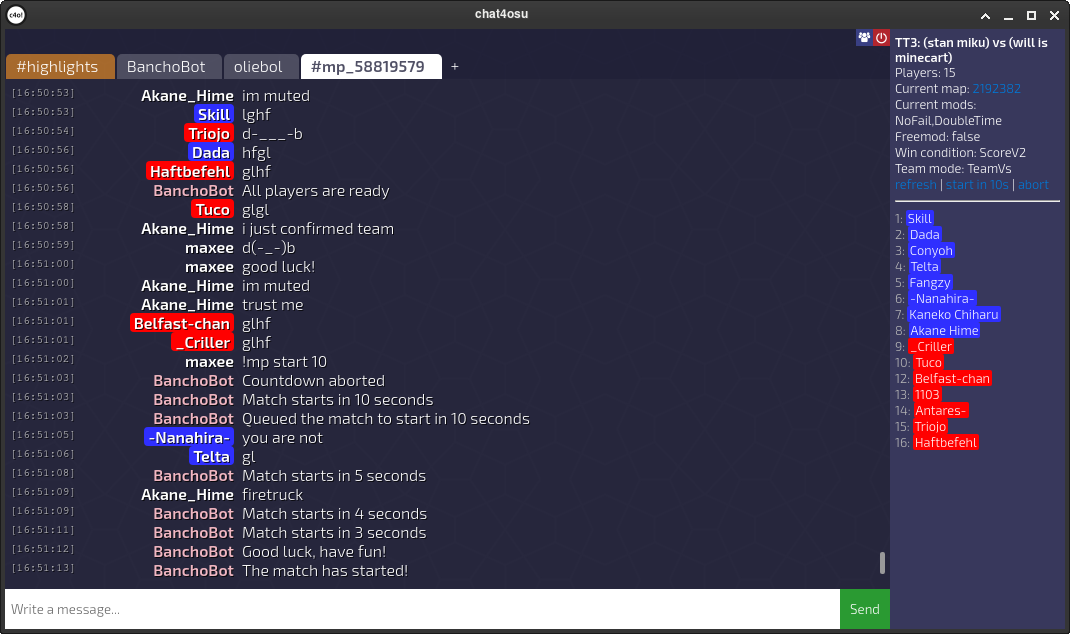This screenshot has width=1070, height=634.
Task: Select player Fangzy in slot 5
Action: pos(929,283)
